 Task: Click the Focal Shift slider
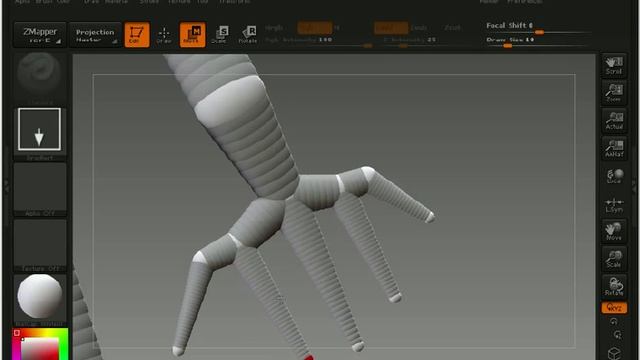click(x=538, y=28)
